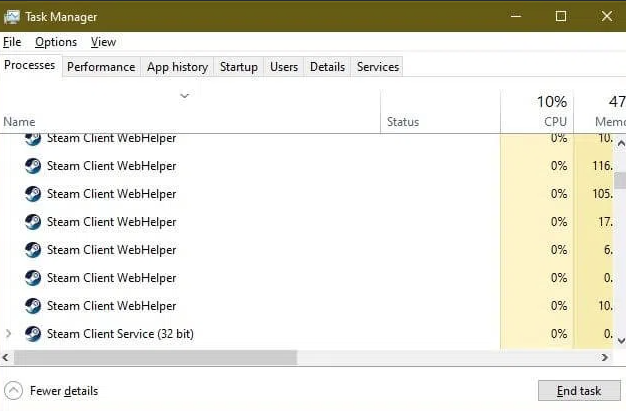
Task: Click the Task Manager title bar icon
Action: (x=12, y=17)
